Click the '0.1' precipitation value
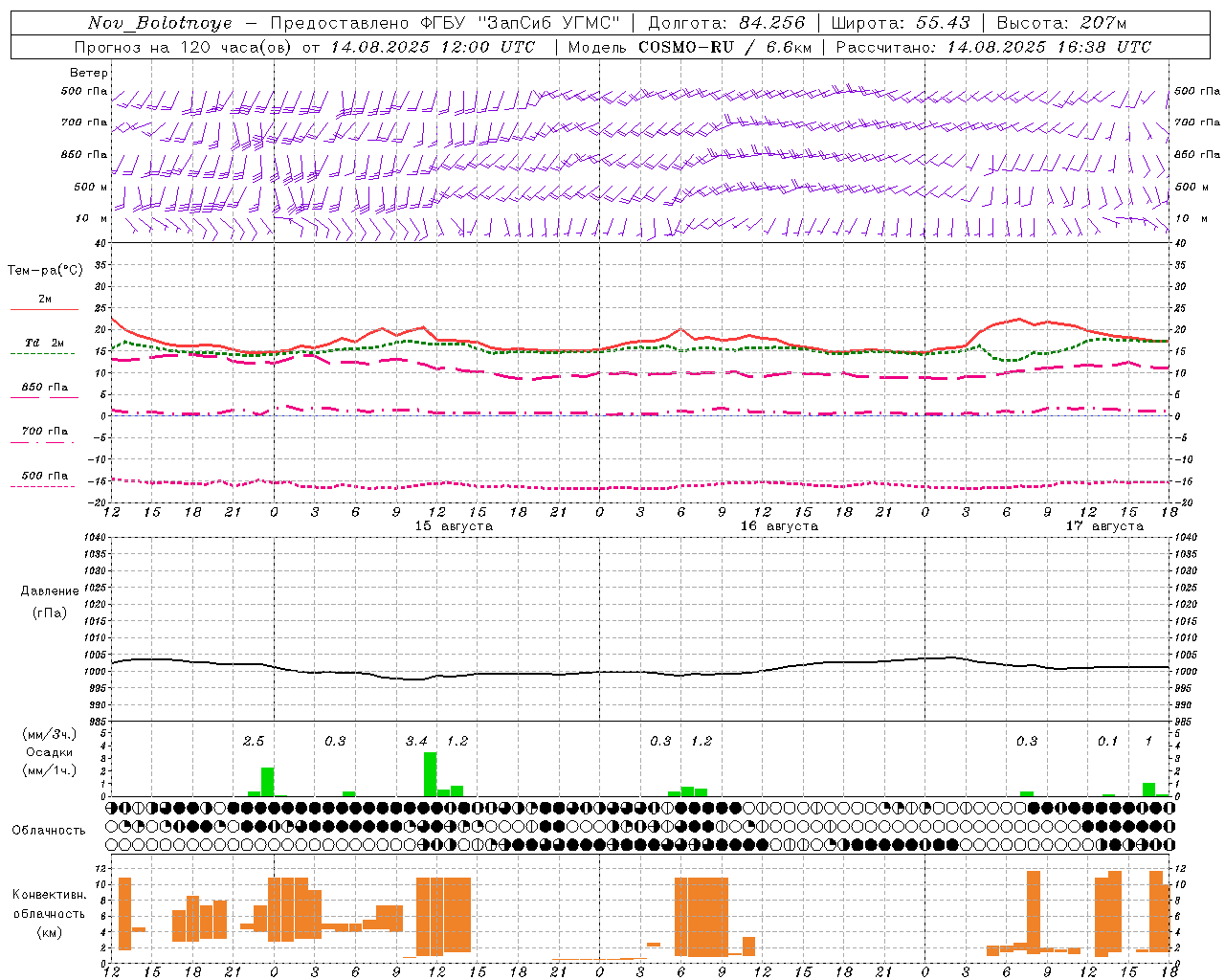 pyautogui.click(x=1107, y=741)
